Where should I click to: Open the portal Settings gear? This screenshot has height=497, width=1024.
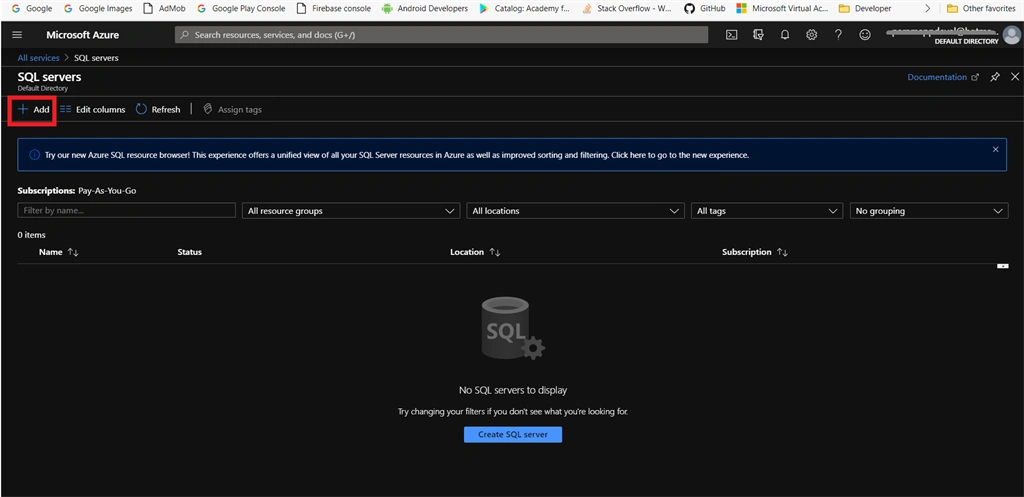pyautogui.click(x=812, y=35)
